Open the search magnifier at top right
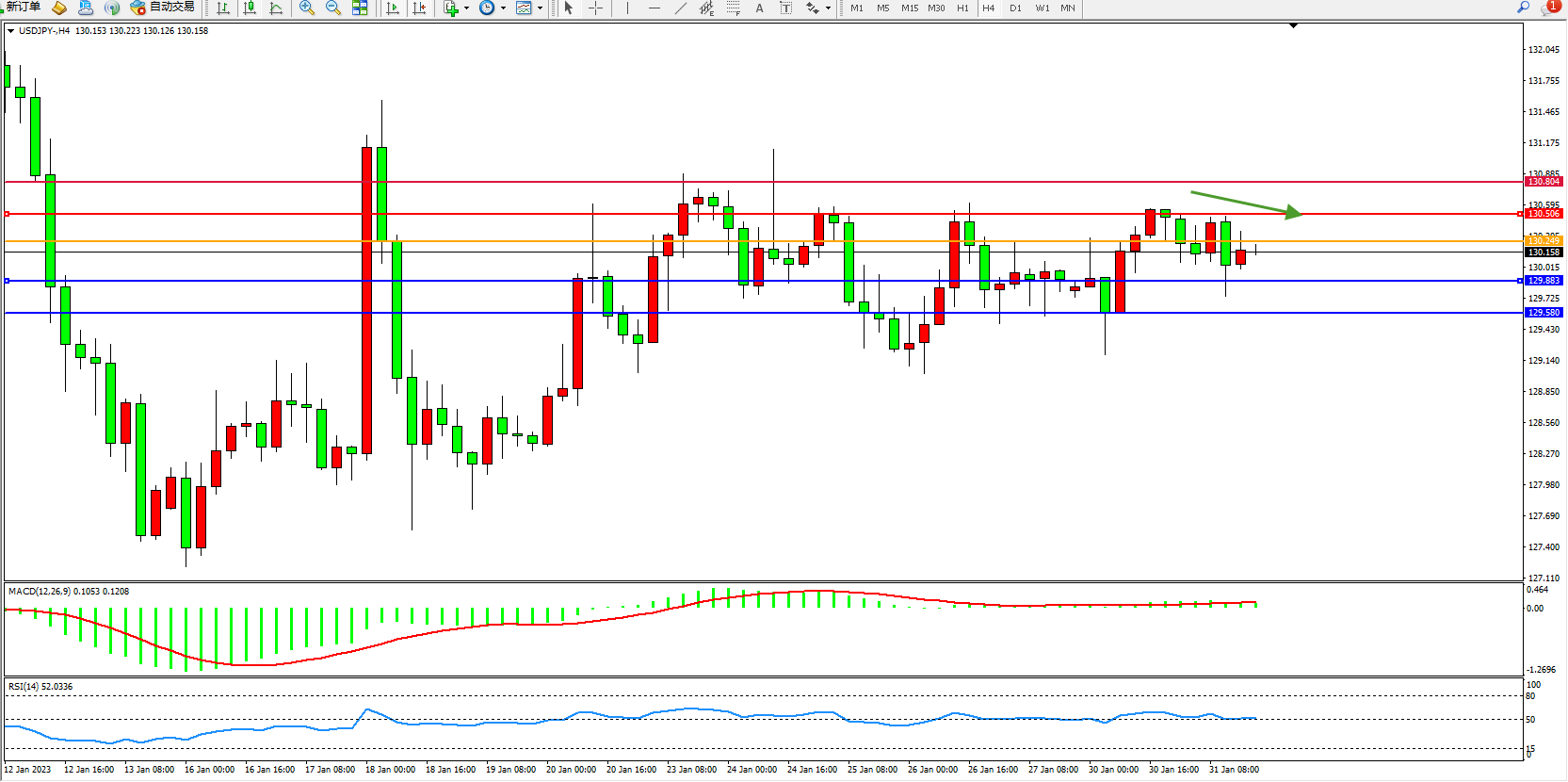 (x=1523, y=8)
